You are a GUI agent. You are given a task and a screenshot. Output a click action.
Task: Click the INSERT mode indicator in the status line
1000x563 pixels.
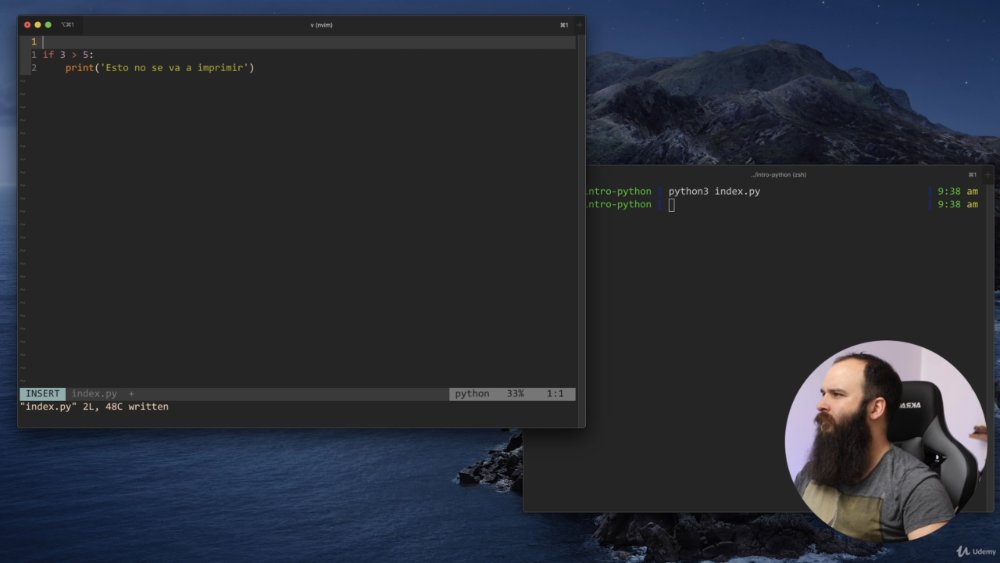(x=43, y=394)
